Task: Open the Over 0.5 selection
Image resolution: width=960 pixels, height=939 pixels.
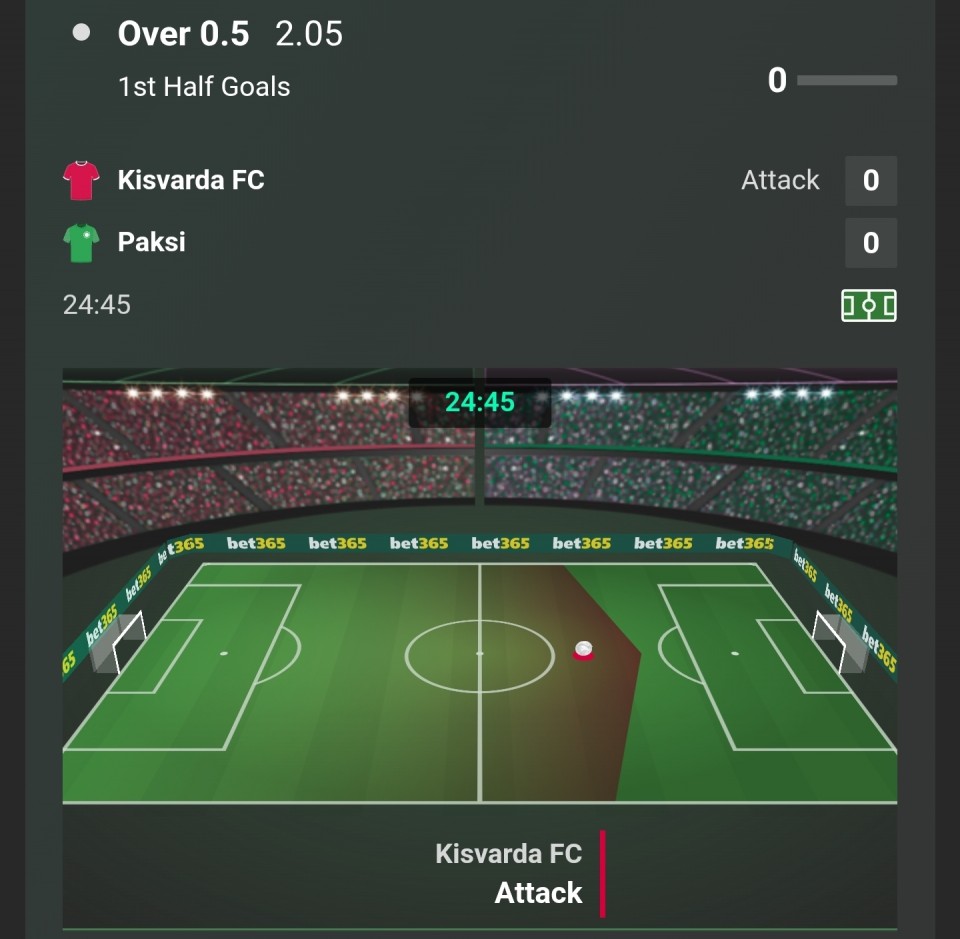Action: point(183,34)
